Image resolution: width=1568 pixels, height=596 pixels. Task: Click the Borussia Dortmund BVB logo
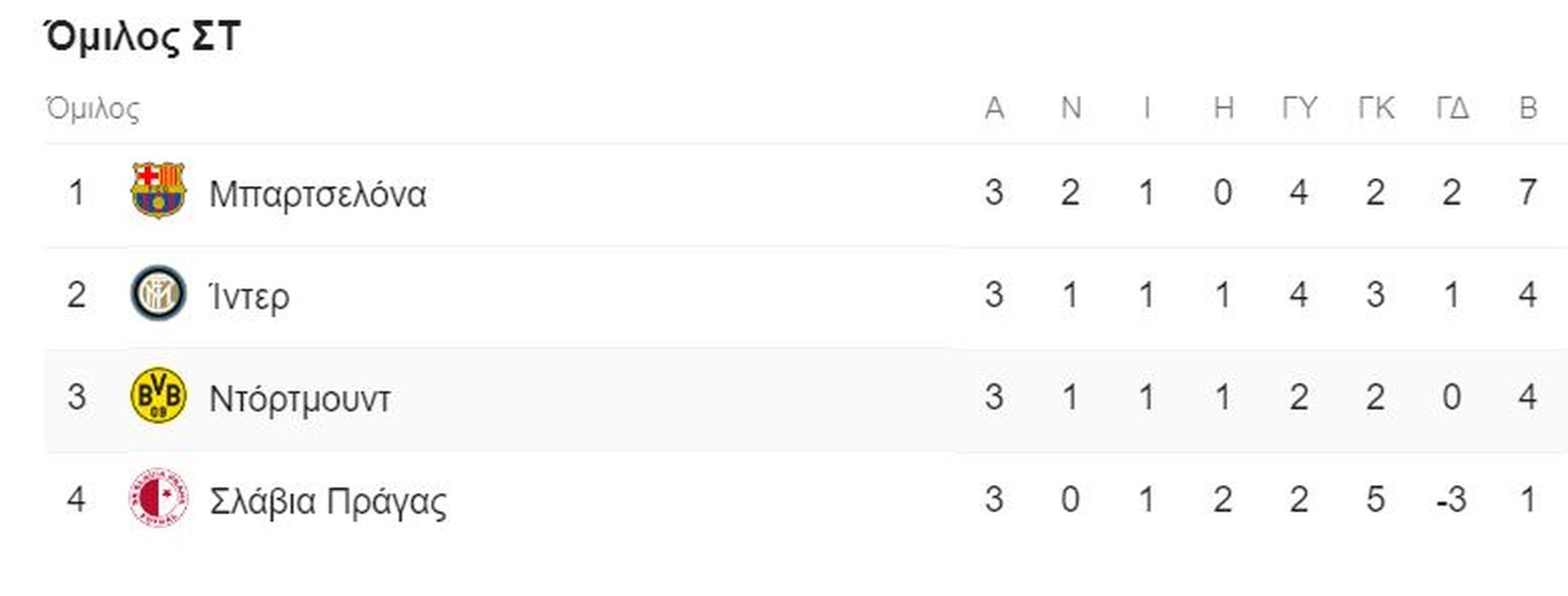158,396
